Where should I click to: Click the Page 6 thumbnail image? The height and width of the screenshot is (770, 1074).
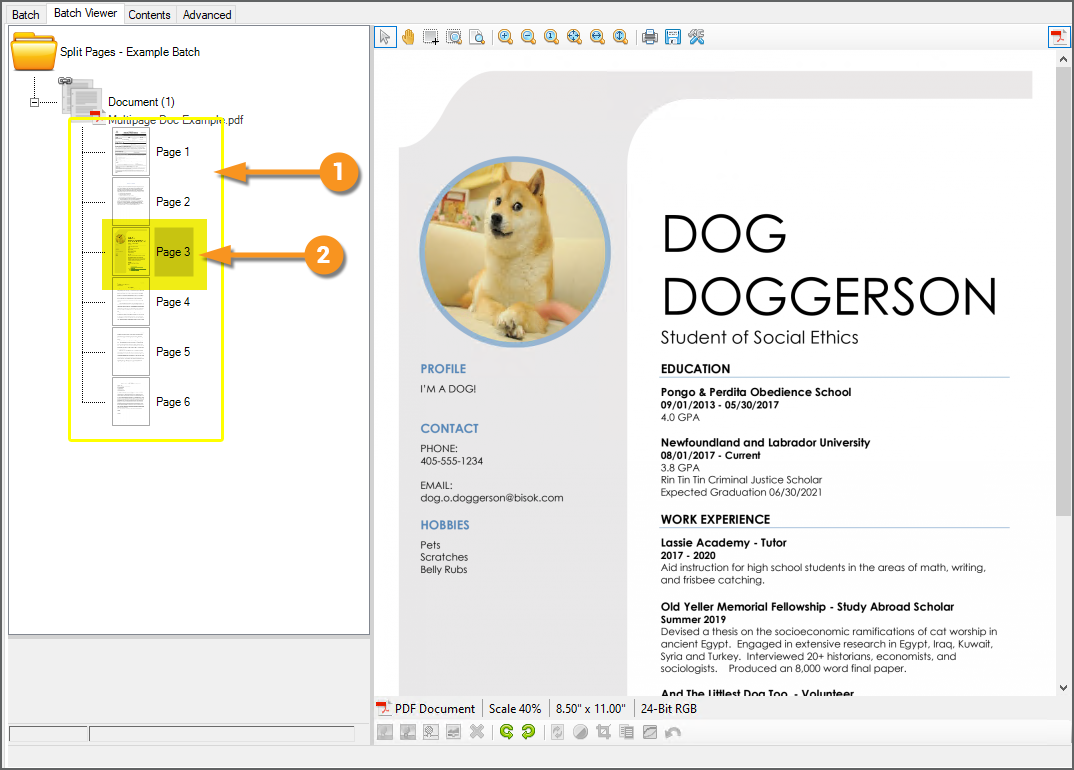point(131,401)
